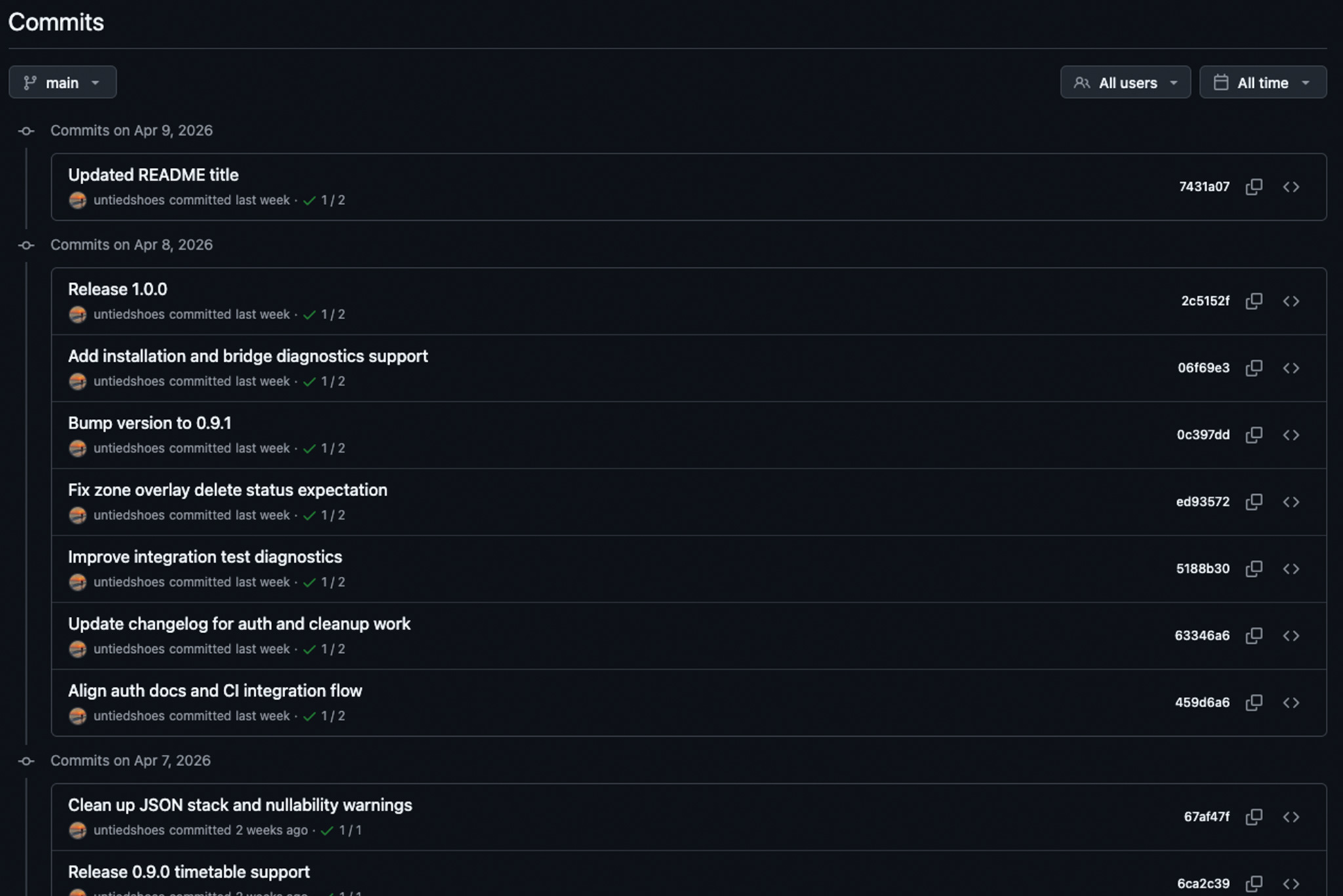Image resolution: width=1343 pixels, height=896 pixels.
Task: Copy the SHA for commit 63346a6
Action: 1254,636
